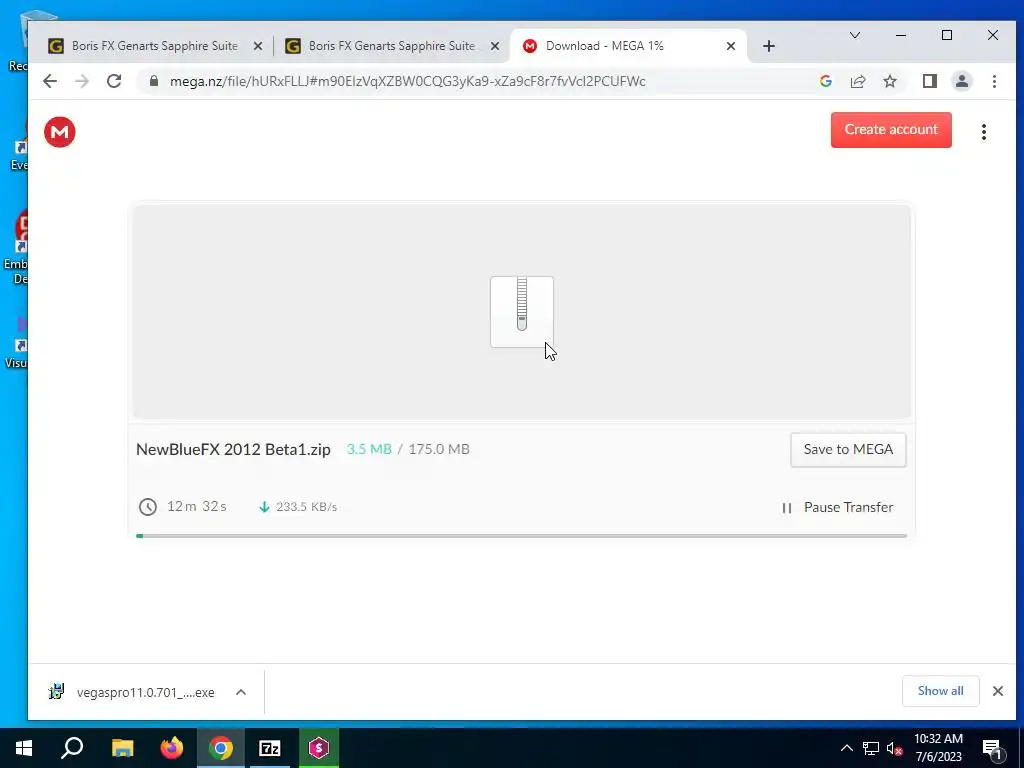Launch Firefox from the taskbar

click(172, 748)
